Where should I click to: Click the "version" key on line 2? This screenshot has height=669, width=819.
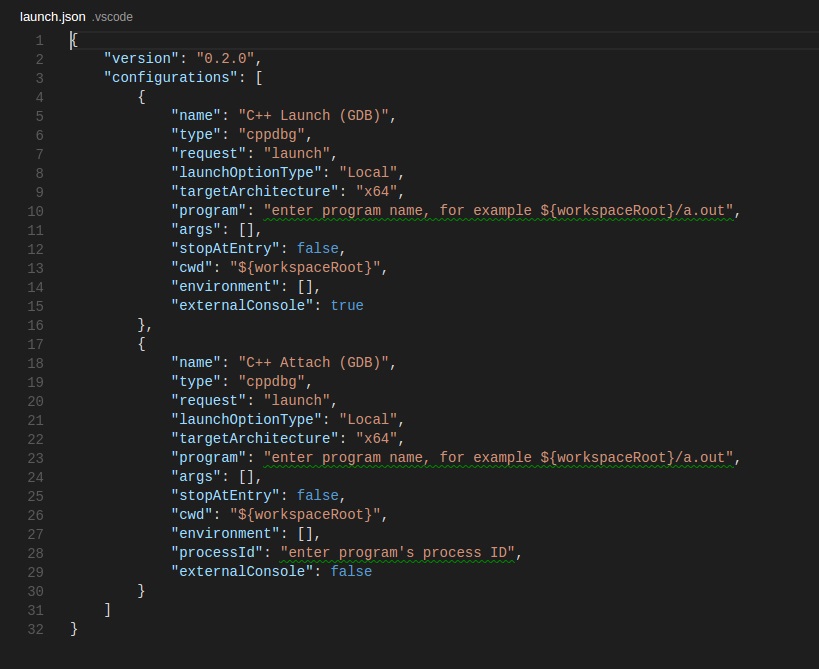141,59
